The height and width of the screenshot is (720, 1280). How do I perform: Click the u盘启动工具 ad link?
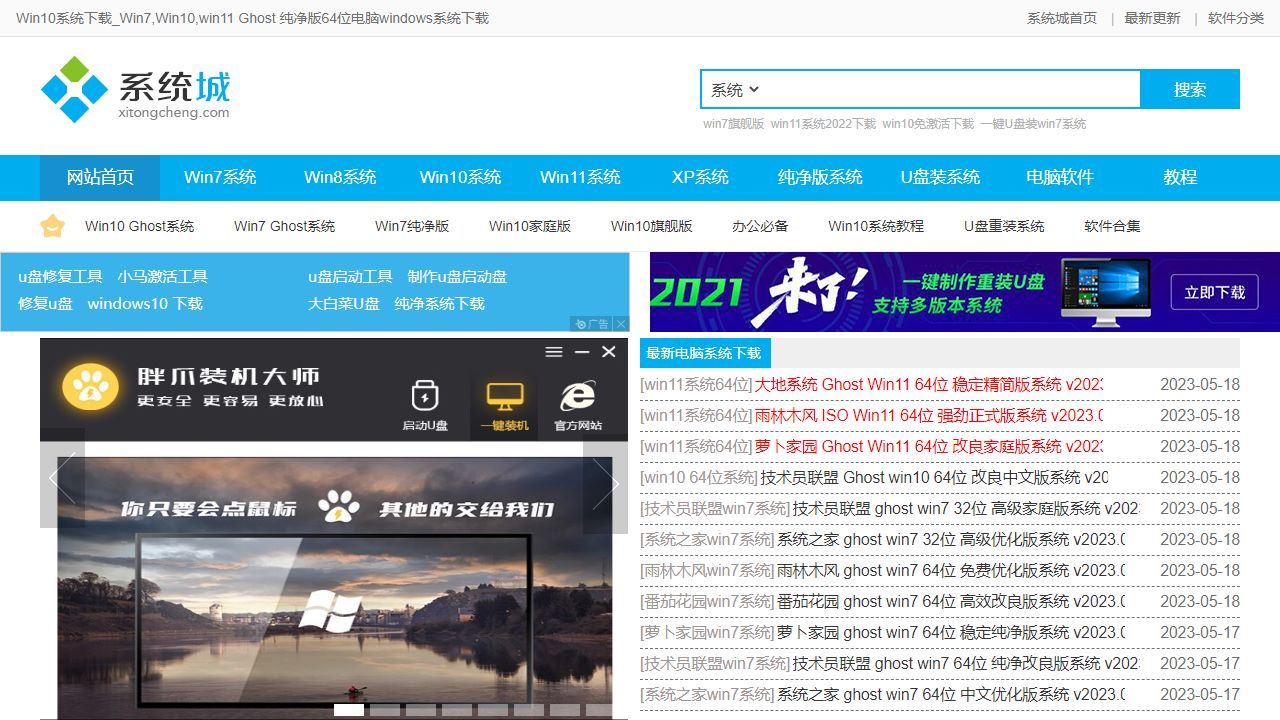click(x=350, y=277)
